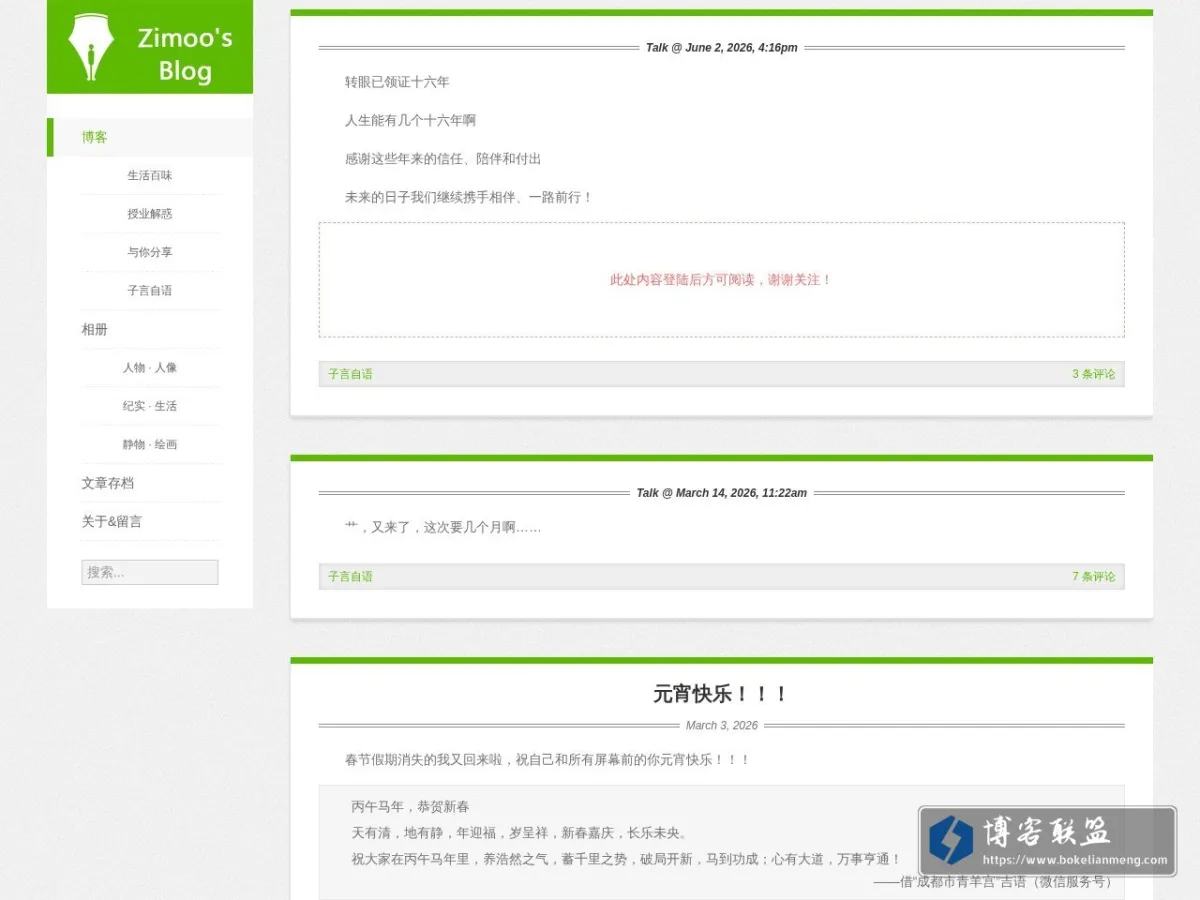Open the 人物 · 人像 album
Image resolution: width=1200 pixels, height=900 pixels.
150,368
